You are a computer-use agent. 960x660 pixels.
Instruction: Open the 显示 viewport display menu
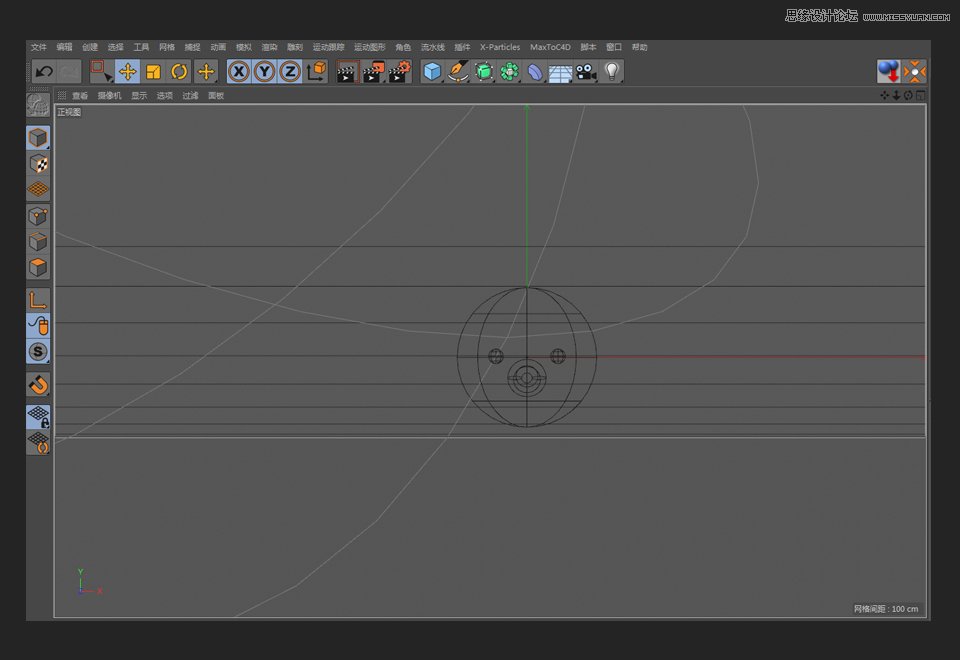point(139,96)
